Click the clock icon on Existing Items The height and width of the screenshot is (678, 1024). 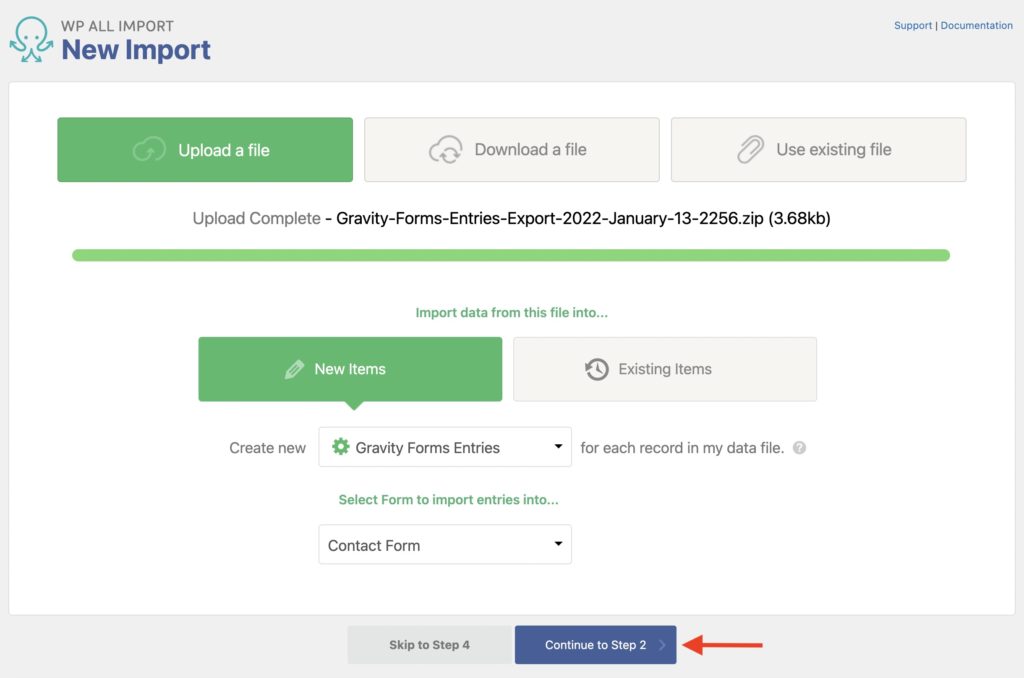coord(597,369)
